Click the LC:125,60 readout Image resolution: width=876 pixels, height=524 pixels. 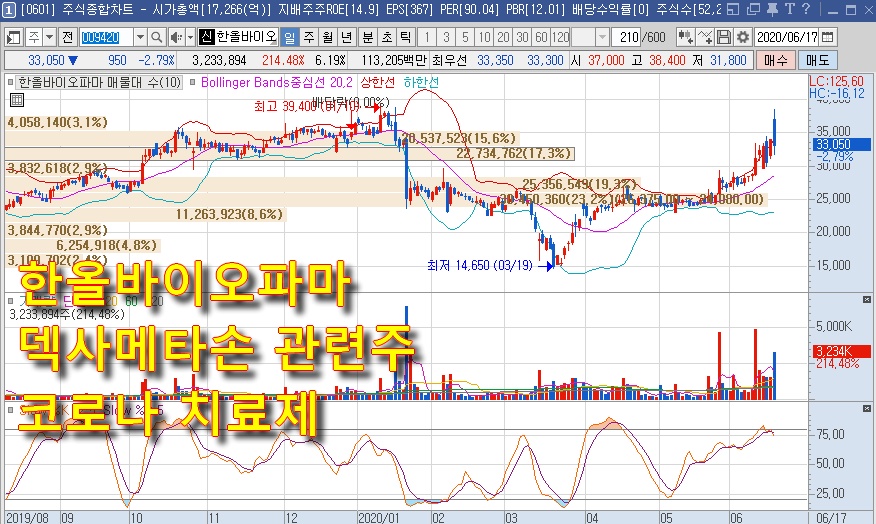[836, 81]
